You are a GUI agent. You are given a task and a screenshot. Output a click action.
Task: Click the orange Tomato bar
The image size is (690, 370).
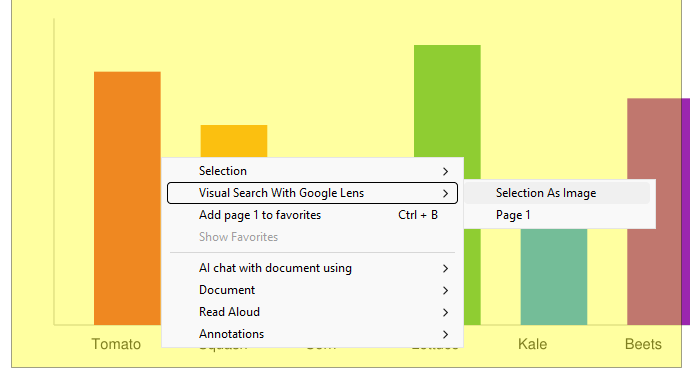tap(127, 198)
